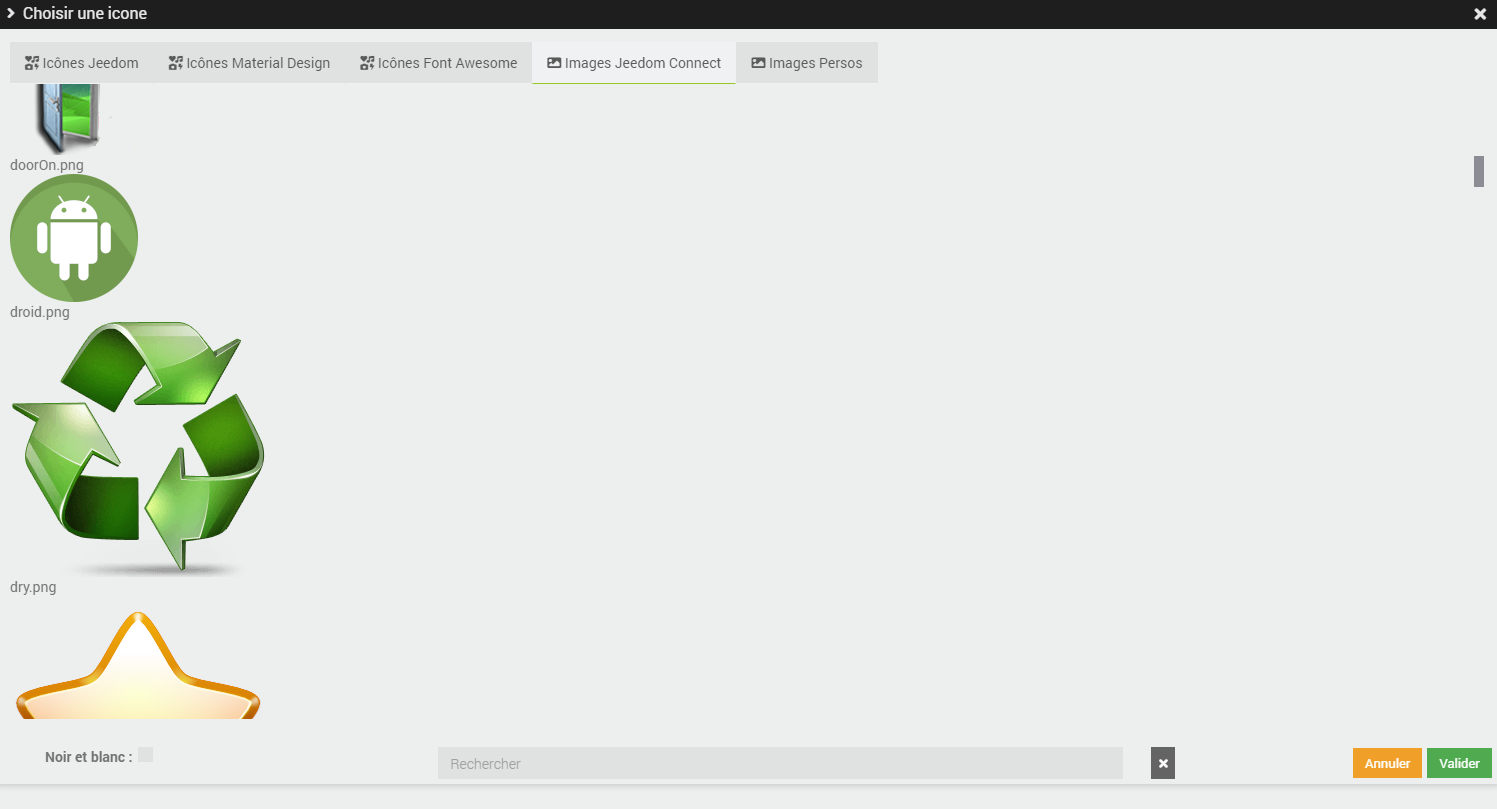Choose the green recycle dry.png image
This screenshot has height=809, width=1497.
click(x=138, y=450)
